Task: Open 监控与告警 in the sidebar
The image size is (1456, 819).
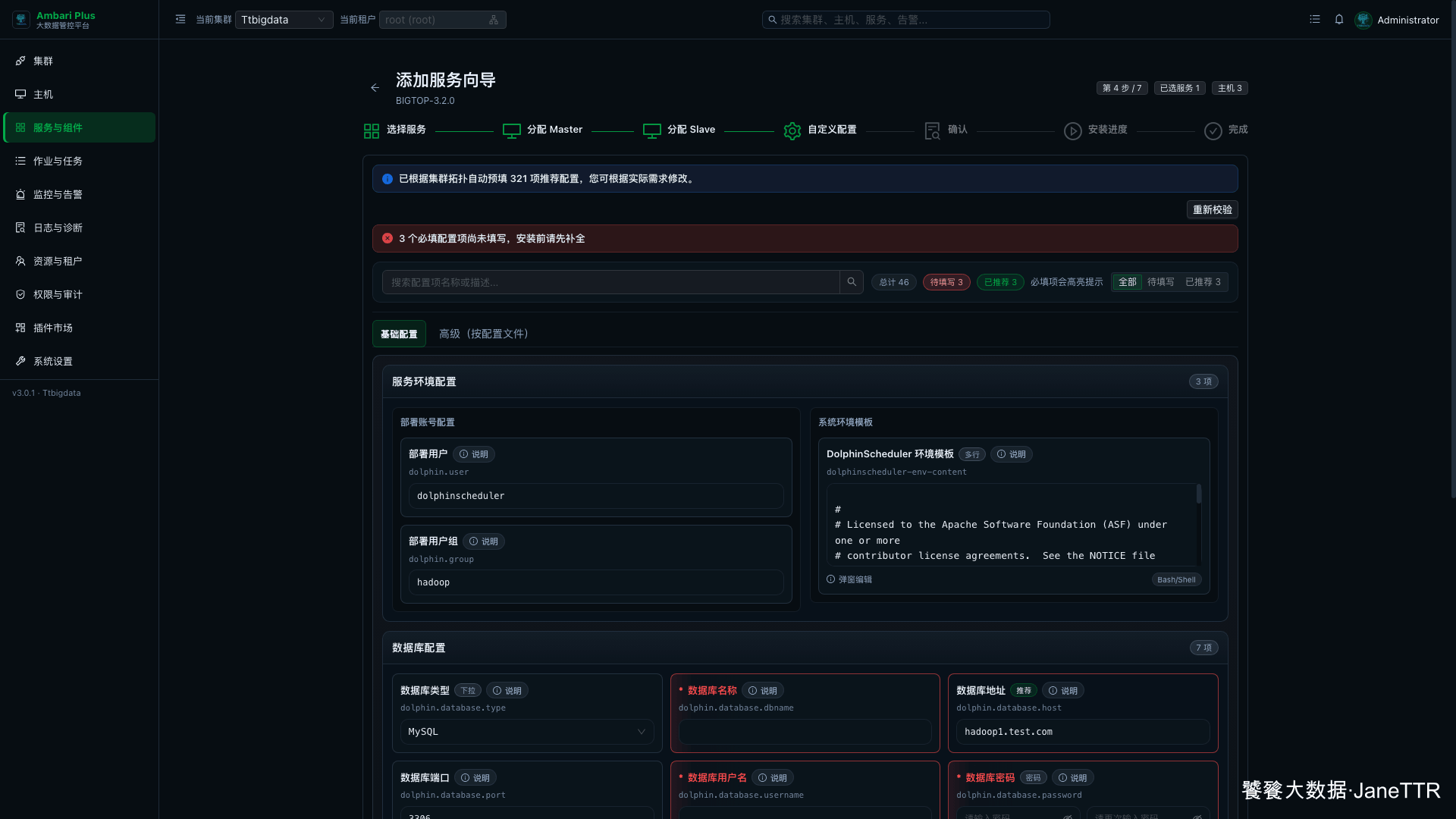Action: (x=80, y=194)
